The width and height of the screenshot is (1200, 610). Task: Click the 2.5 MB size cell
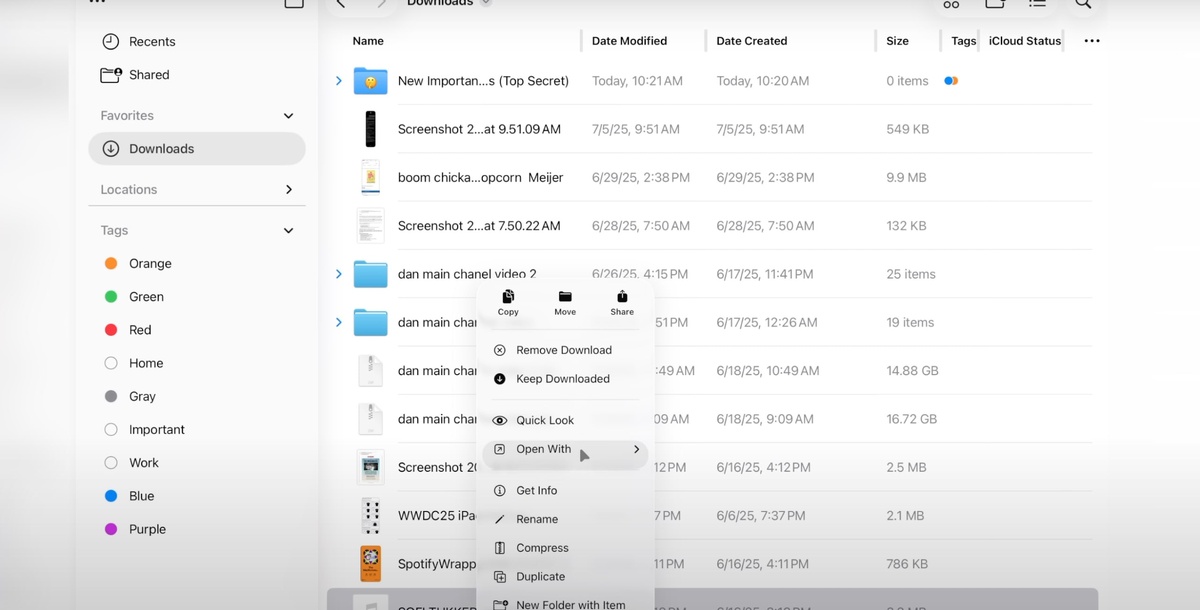point(906,467)
